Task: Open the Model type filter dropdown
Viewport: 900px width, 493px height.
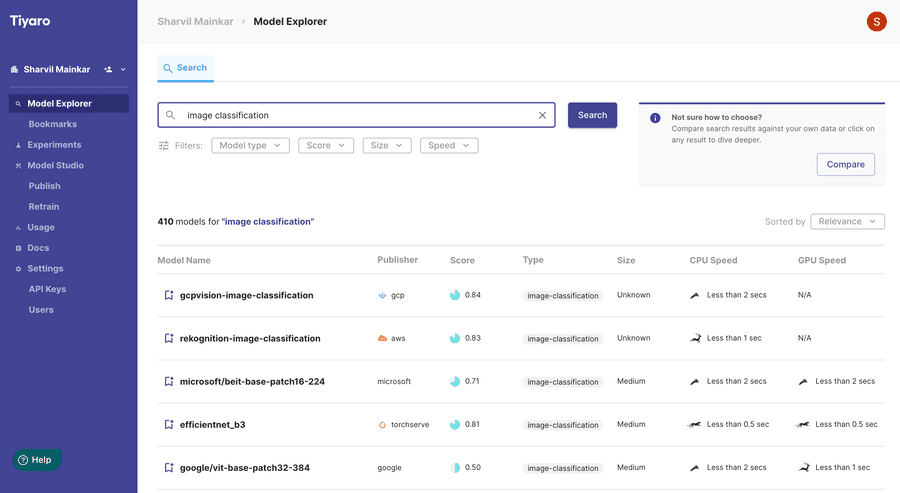Action: pos(250,146)
